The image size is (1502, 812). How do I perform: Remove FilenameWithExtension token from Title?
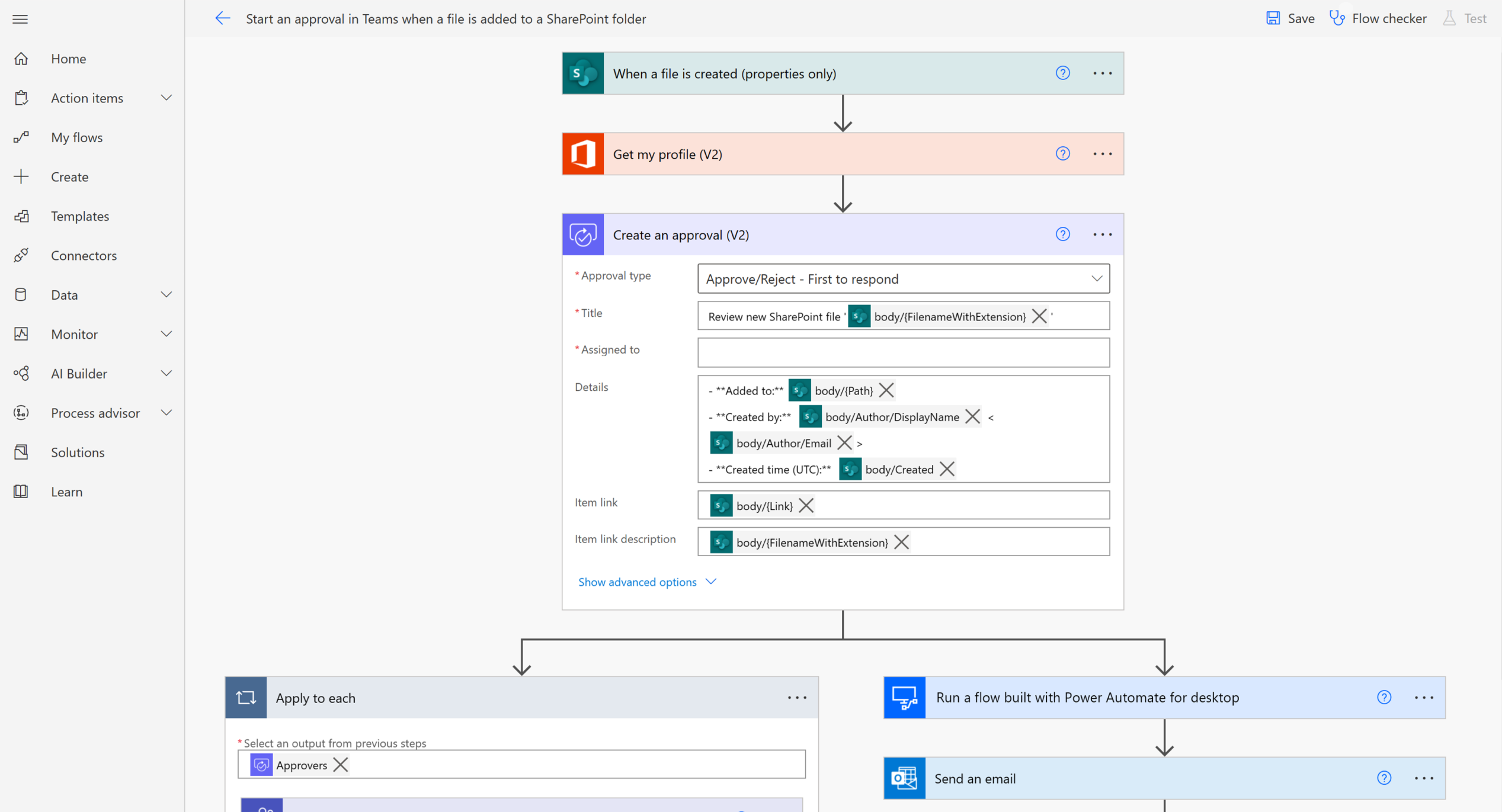(1039, 316)
